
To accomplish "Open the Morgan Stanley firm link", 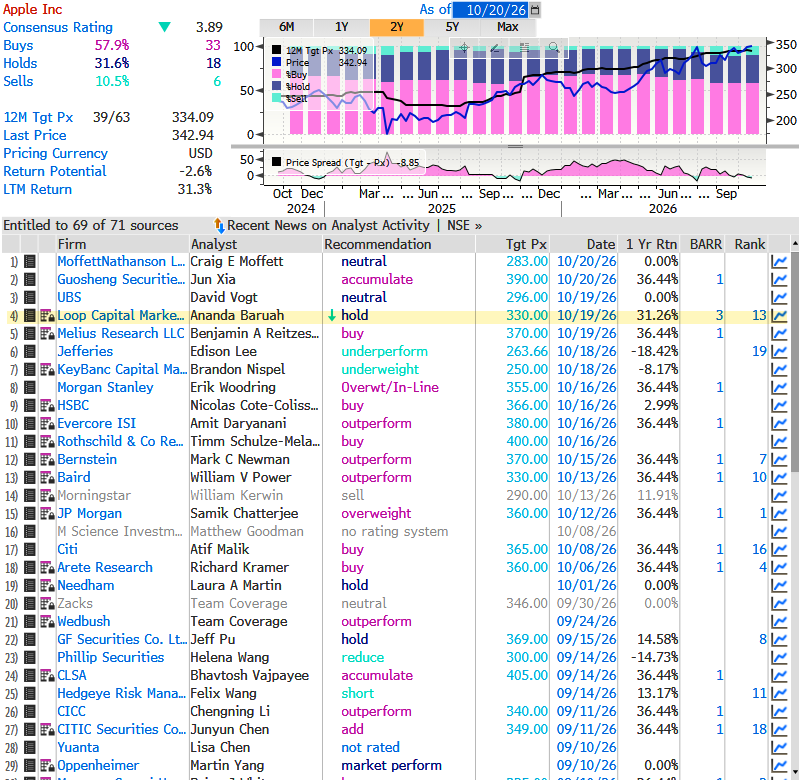I will (x=105, y=388).
